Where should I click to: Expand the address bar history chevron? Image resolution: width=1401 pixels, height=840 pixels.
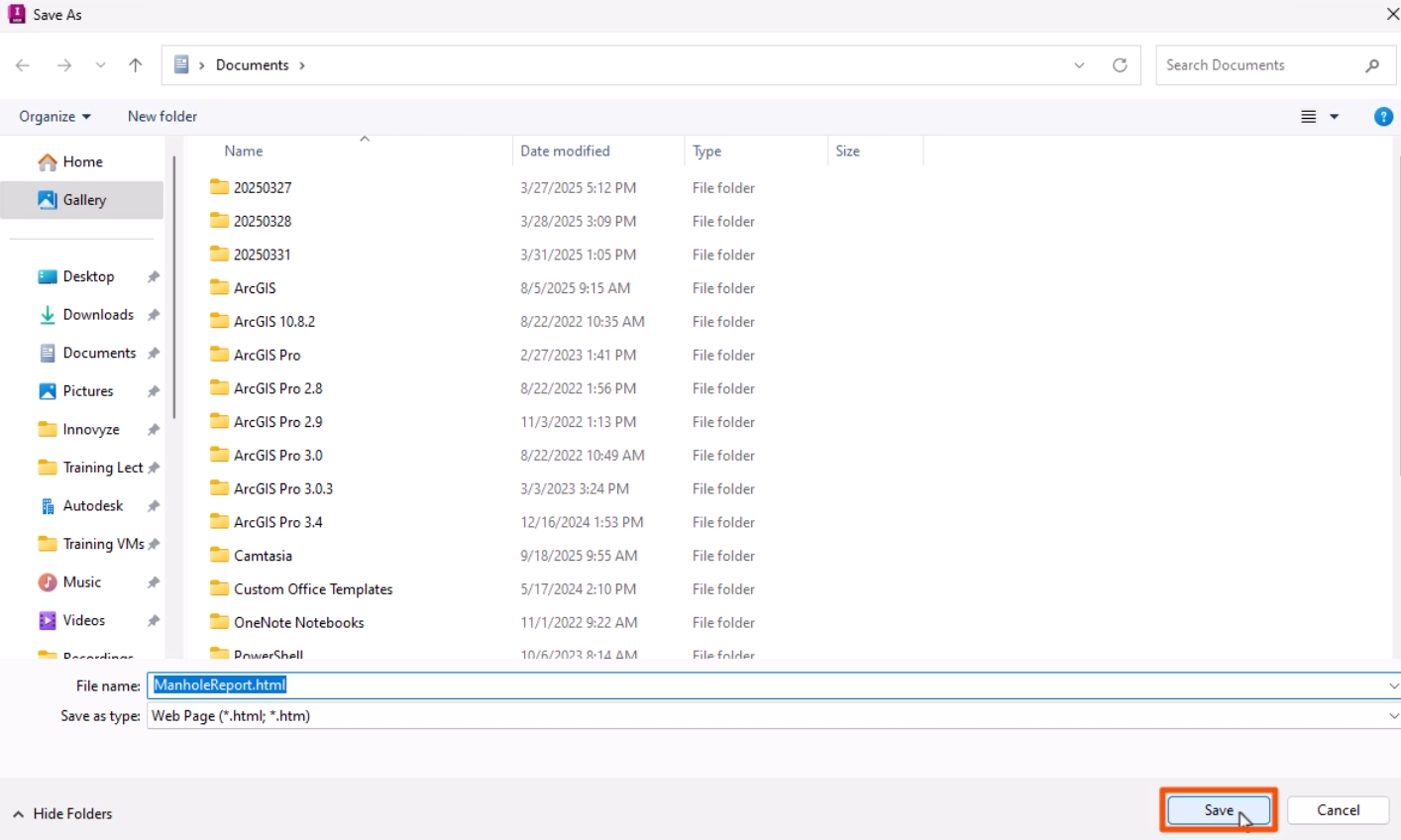click(1080, 64)
